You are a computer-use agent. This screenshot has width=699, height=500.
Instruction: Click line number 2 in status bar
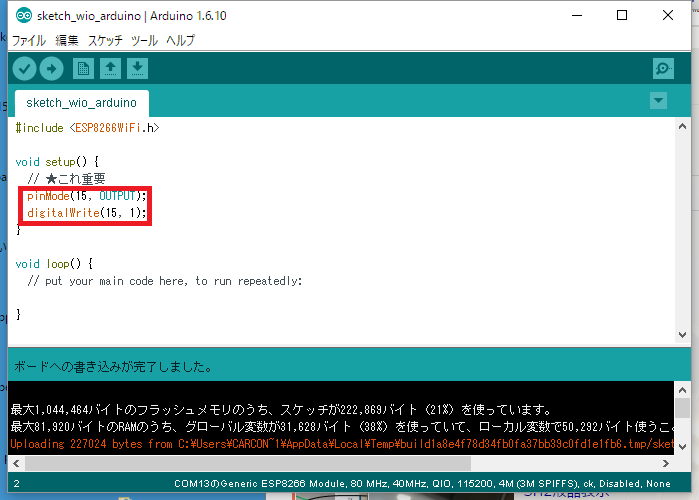pyautogui.click(x=16, y=484)
